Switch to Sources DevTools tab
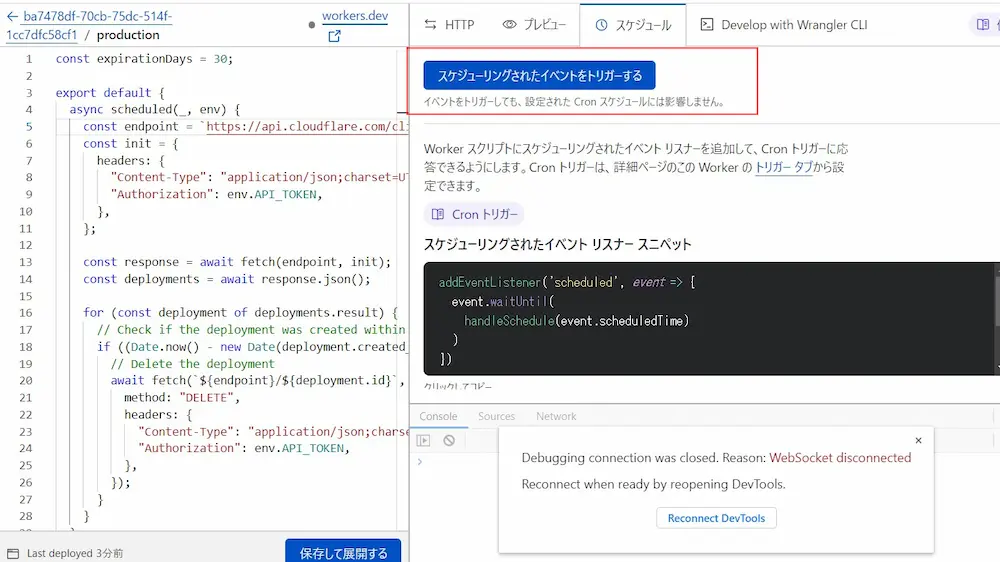 pos(496,416)
